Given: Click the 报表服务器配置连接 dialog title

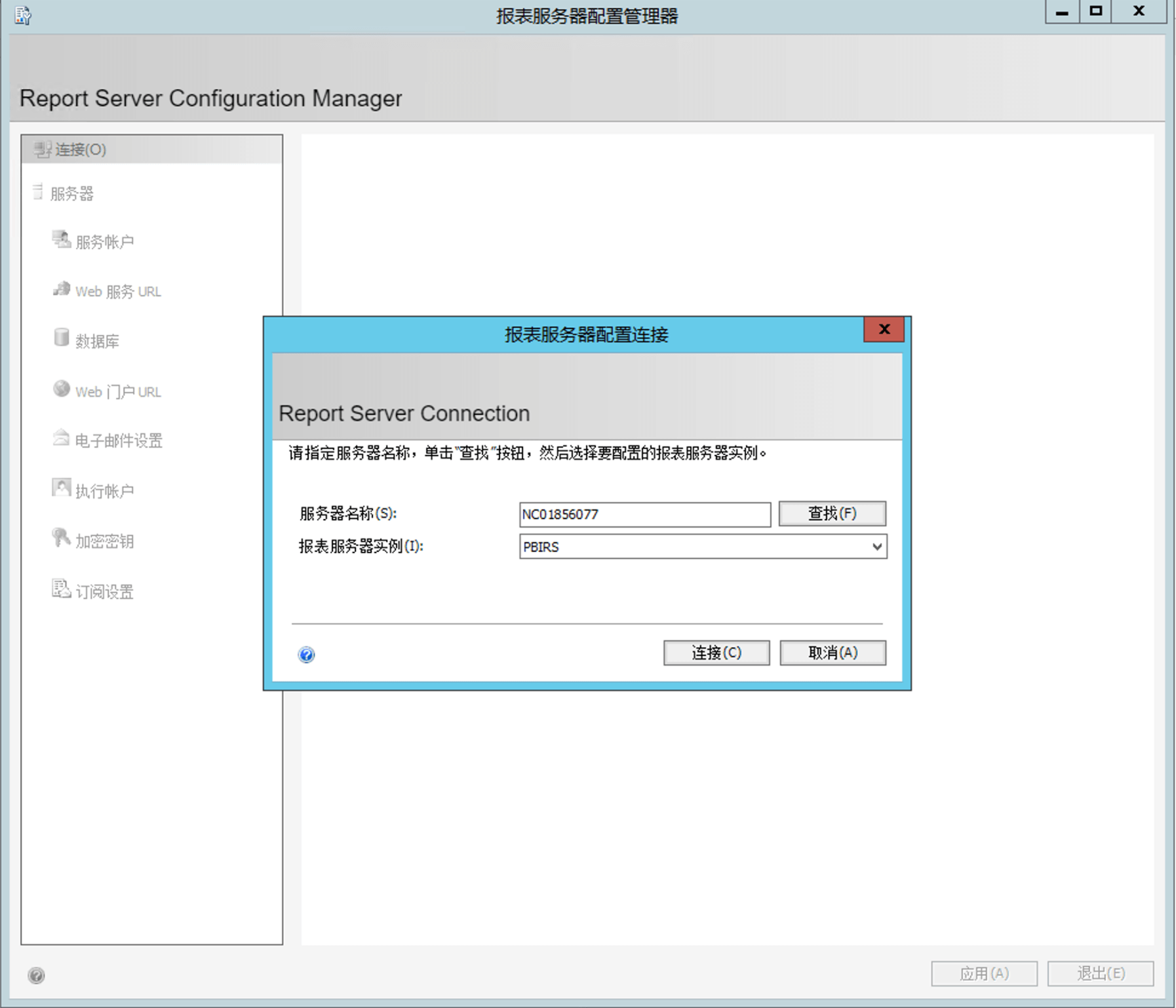Looking at the screenshot, I should [x=587, y=335].
